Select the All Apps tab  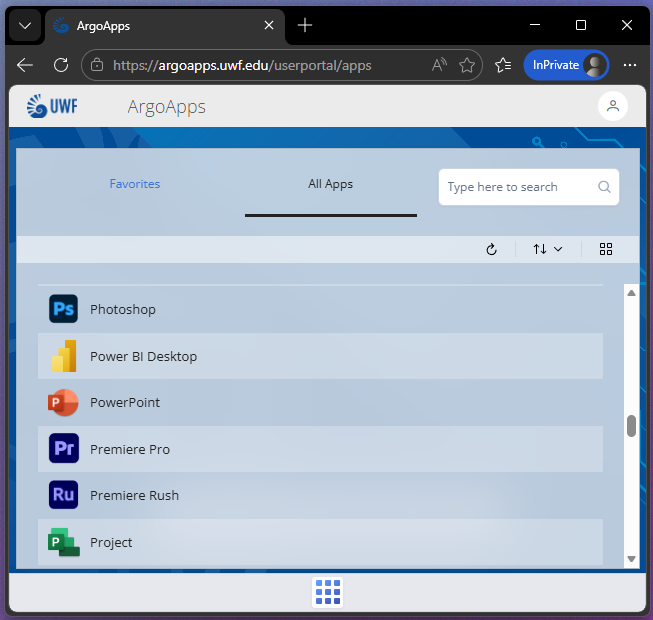pos(331,184)
